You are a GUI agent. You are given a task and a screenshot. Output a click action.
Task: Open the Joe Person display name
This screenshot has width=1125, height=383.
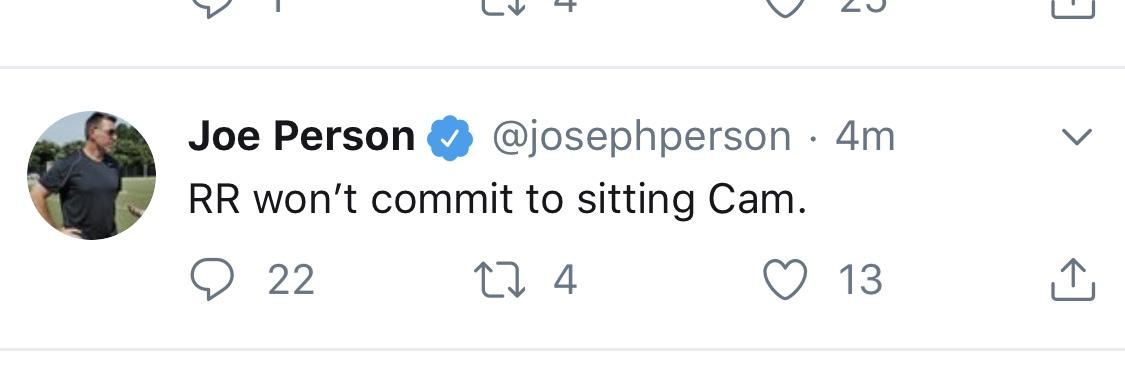(301, 136)
